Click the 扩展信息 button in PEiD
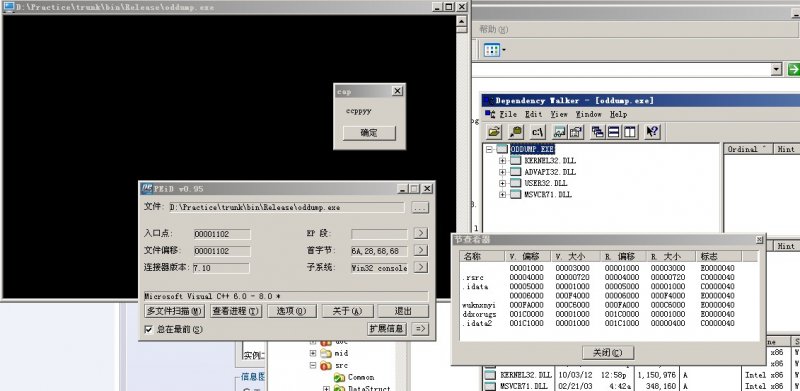 tap(387, 329)
